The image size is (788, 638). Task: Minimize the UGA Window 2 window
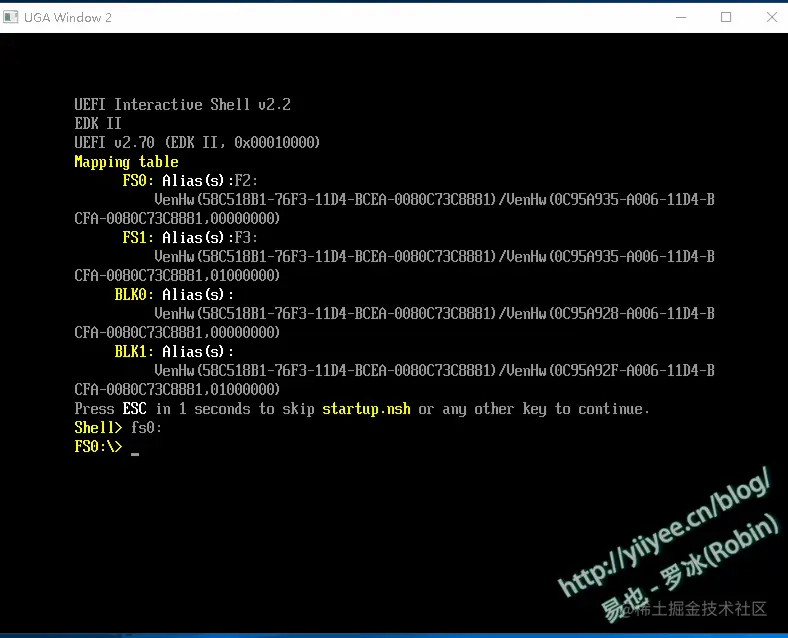681,17
